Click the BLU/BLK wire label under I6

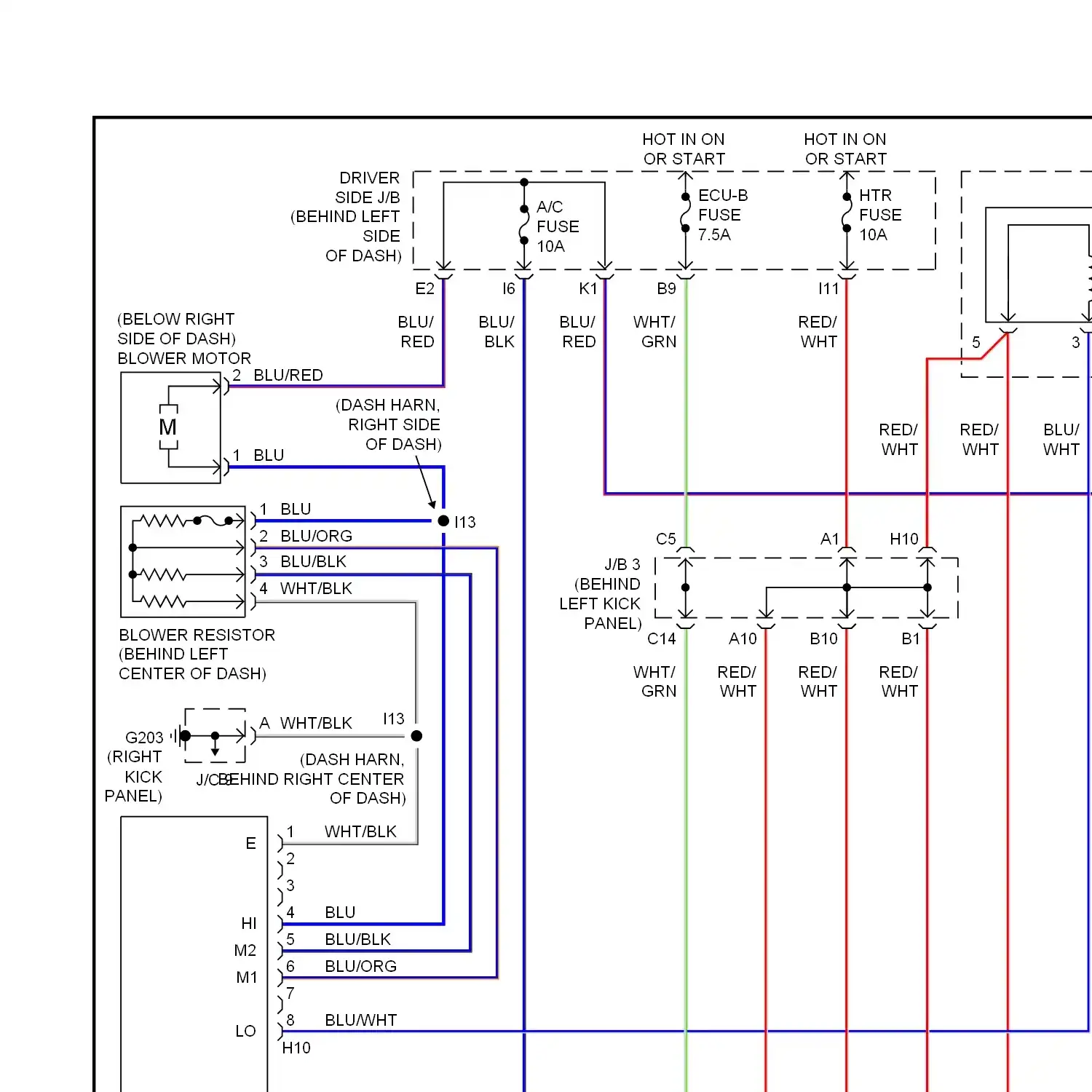(x=497, y=331)
